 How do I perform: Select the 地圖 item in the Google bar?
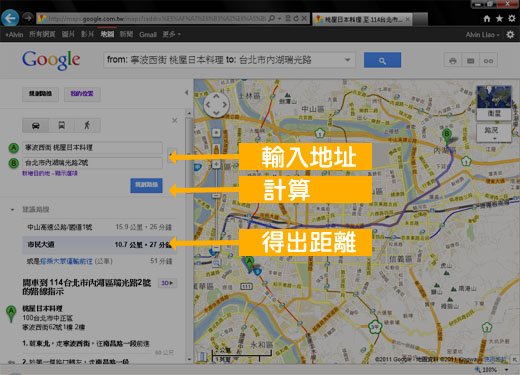[107, 34]
